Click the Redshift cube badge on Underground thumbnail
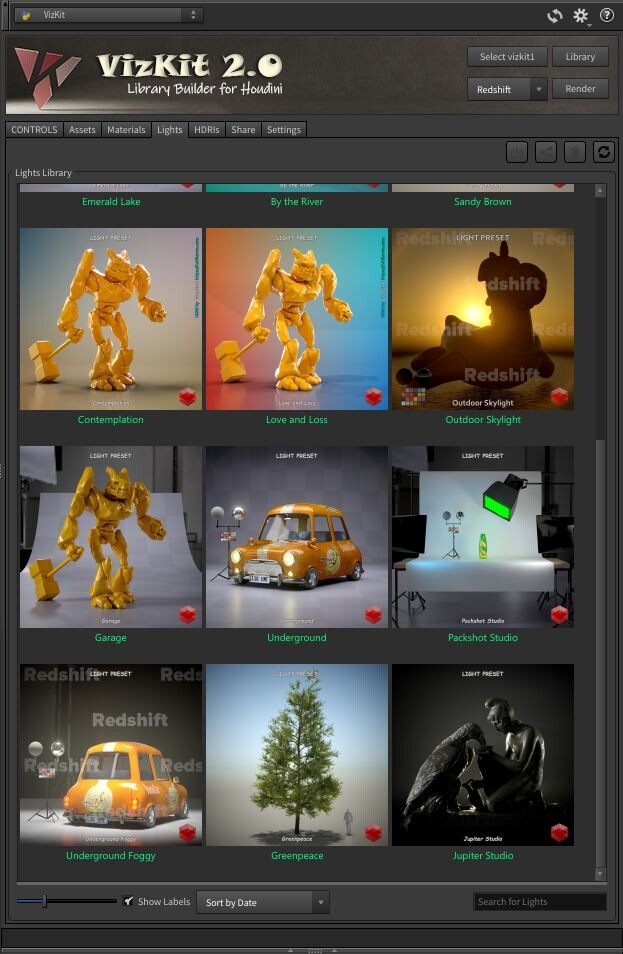Screen dimensions: 623x954 click(374, 615)
